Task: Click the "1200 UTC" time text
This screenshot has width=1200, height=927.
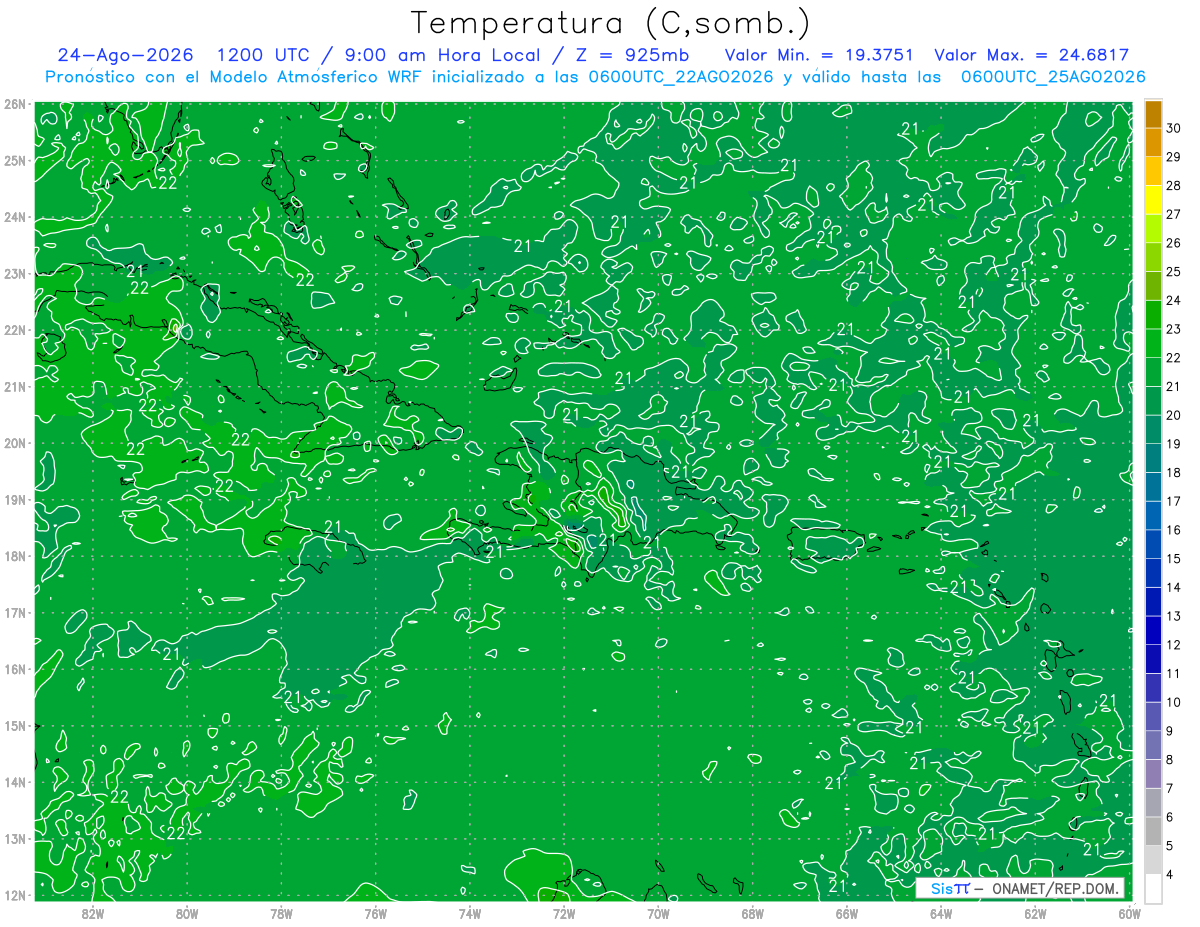Action: tap(263, 55)
